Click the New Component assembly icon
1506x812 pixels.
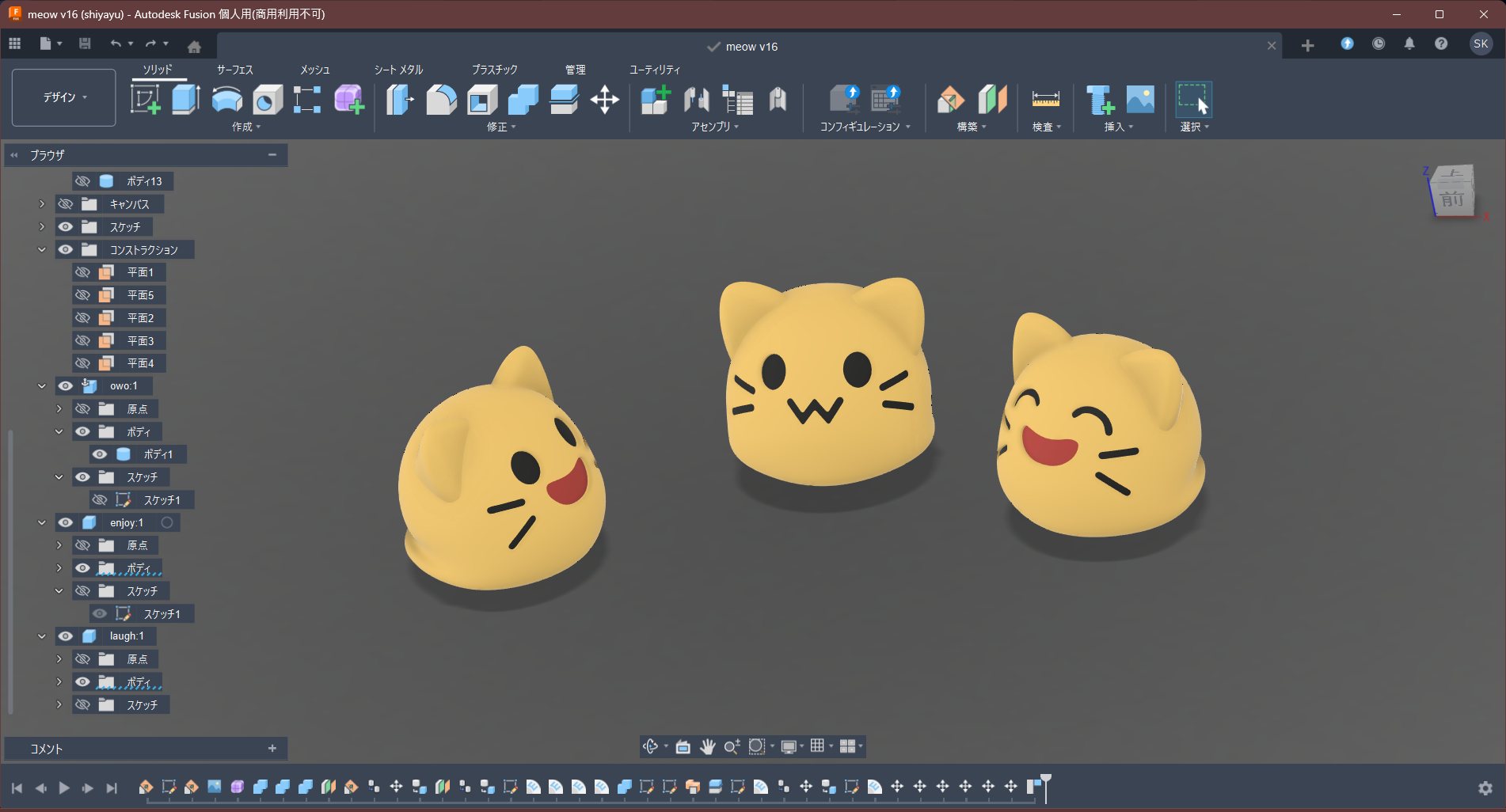(656, 100)
